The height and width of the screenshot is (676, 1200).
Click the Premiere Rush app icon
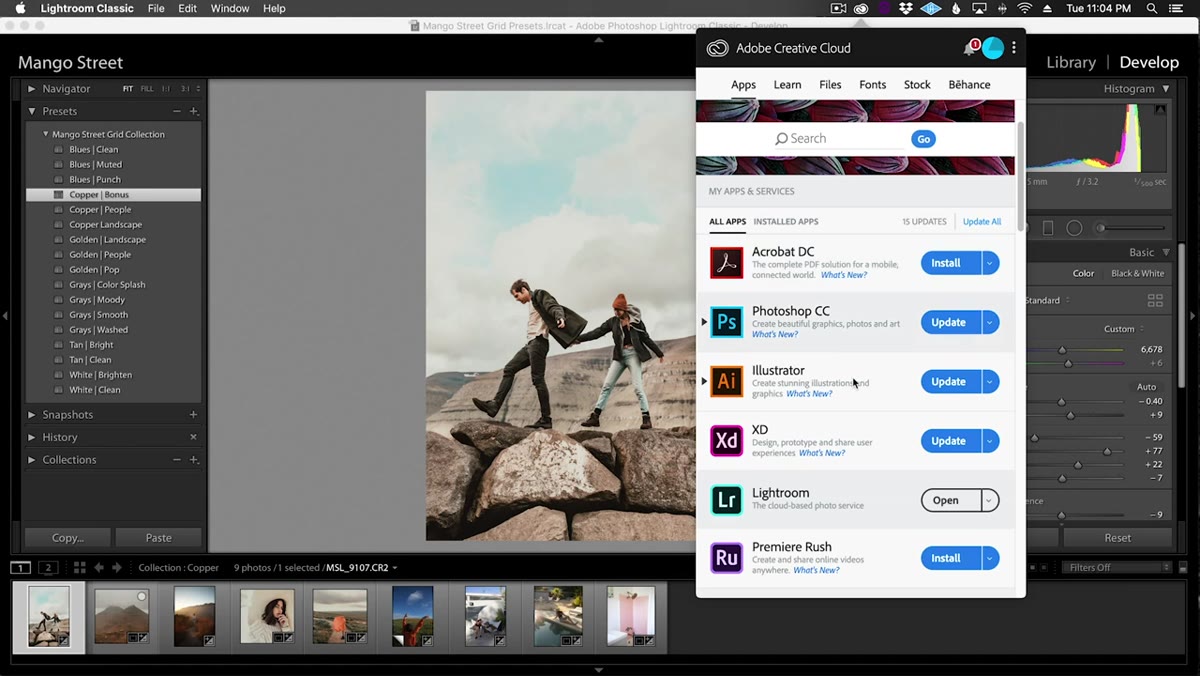coord(727,558)
